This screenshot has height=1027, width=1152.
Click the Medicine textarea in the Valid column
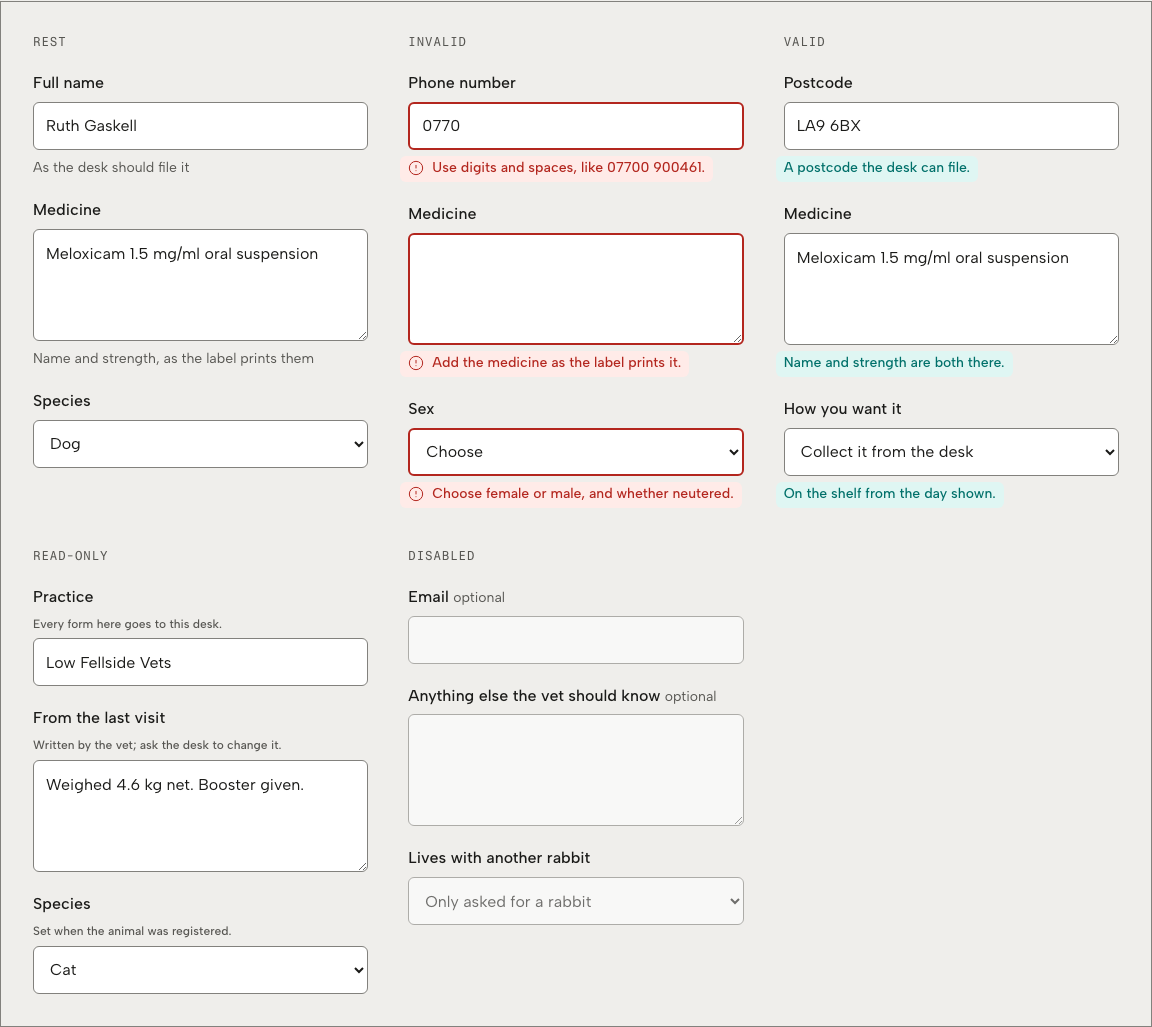951,289
